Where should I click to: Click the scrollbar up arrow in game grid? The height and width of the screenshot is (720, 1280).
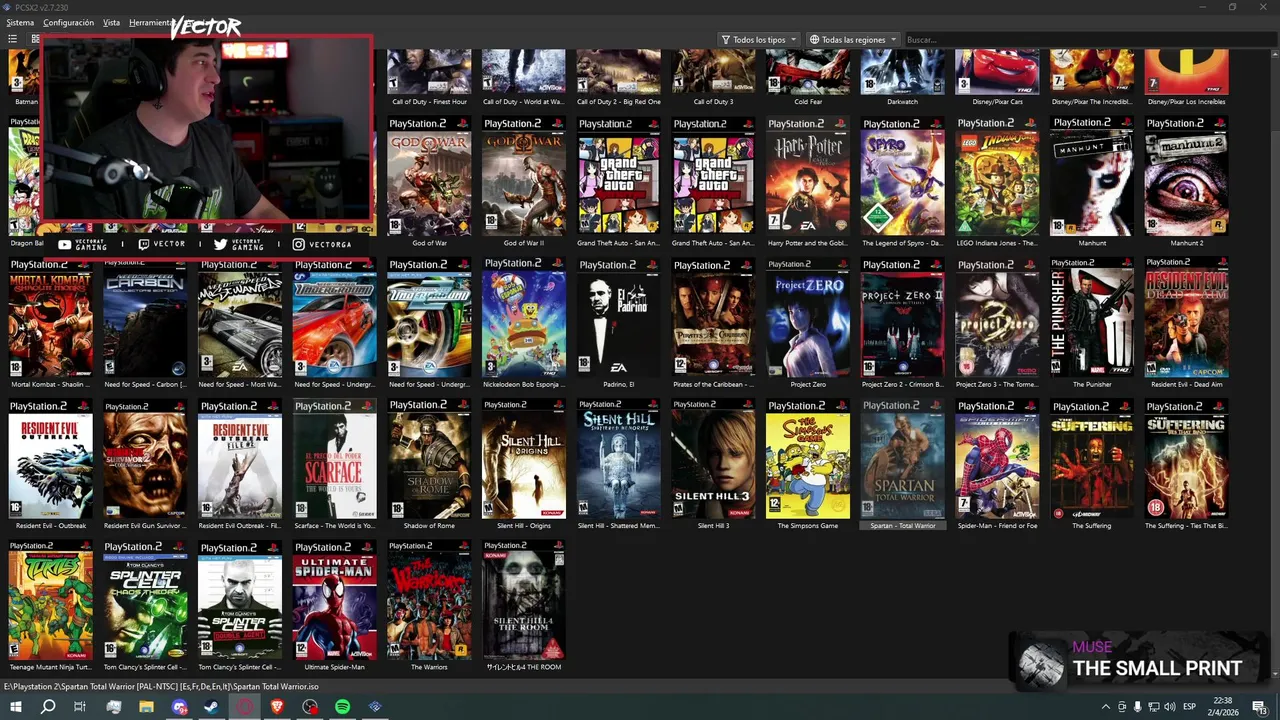pyautogui.click(x=1274, y=53)
